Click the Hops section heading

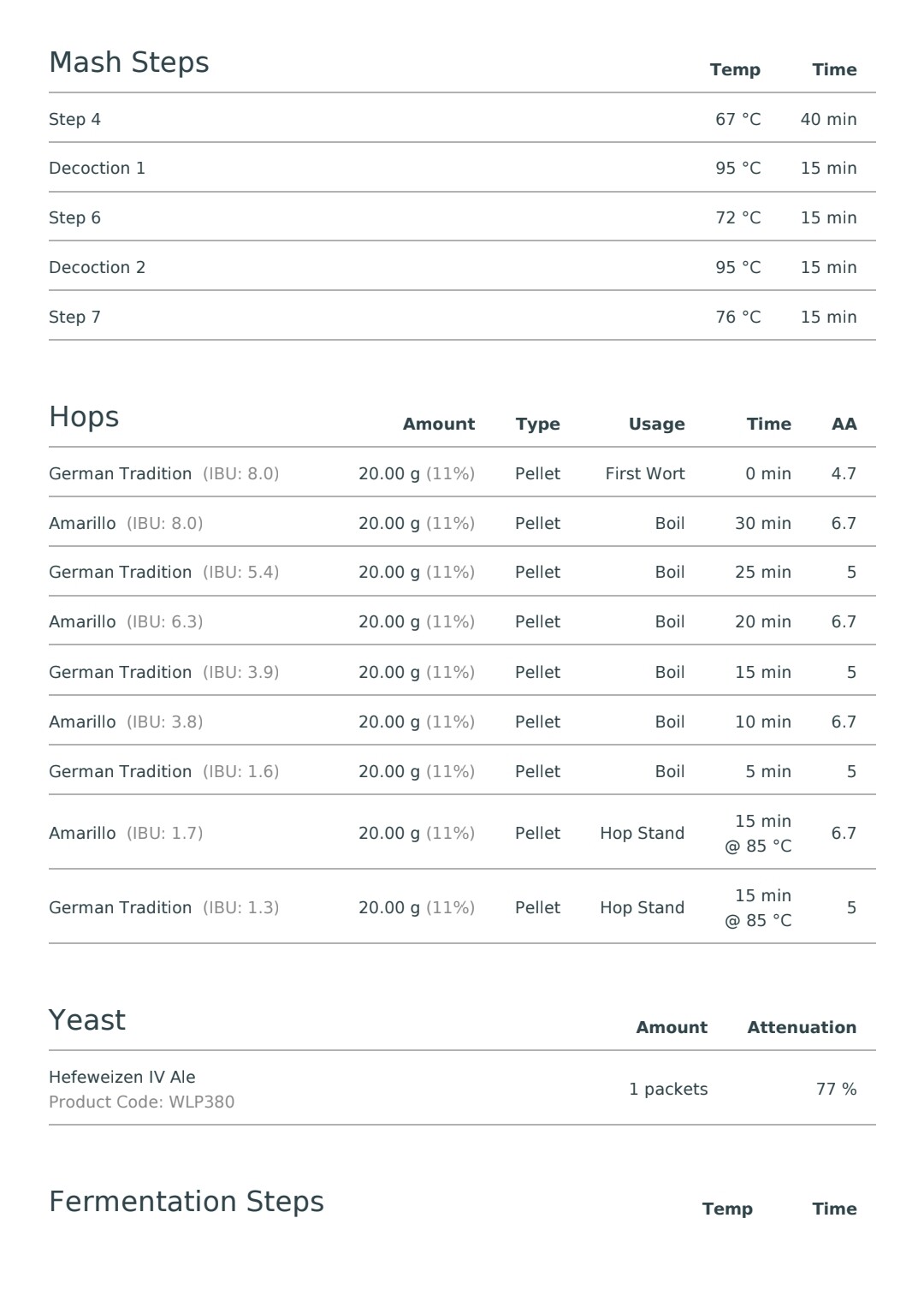click(x=84, y=417)
